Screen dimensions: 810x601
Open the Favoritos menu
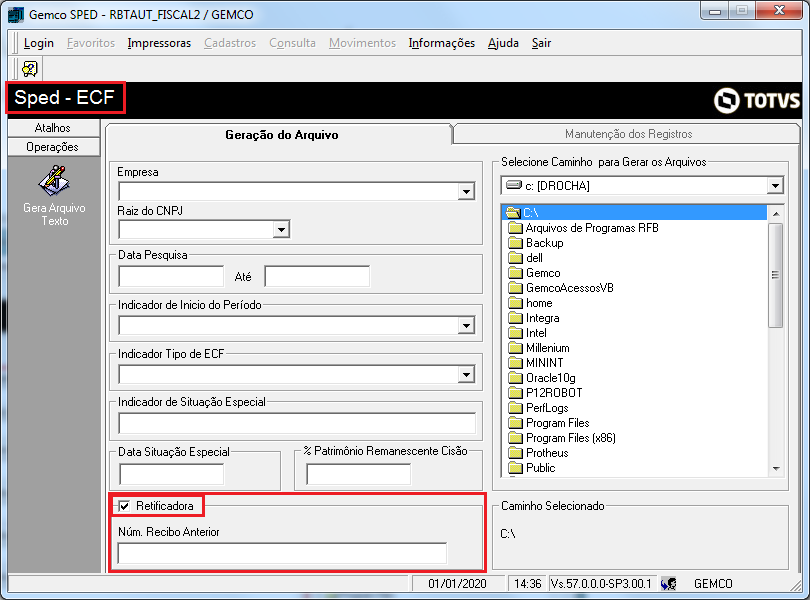click(91, 43)
